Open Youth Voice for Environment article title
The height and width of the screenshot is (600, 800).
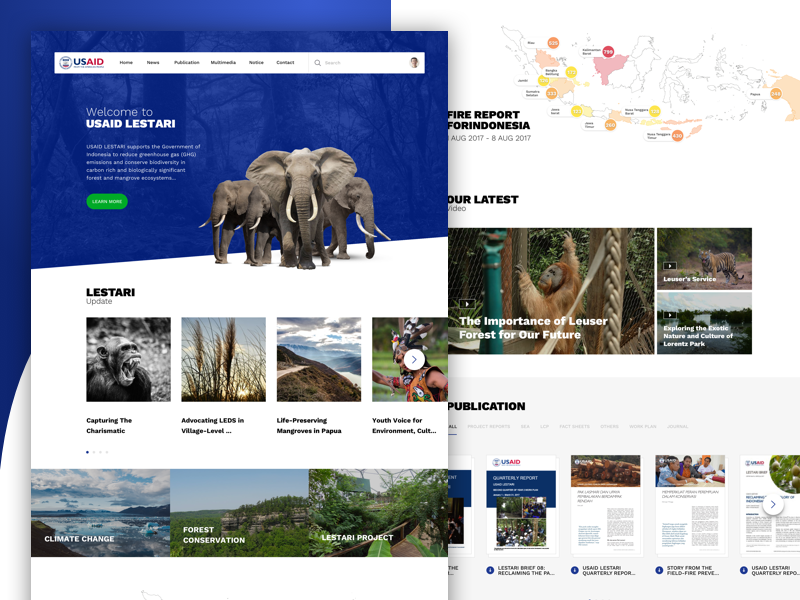click(404, 426)
